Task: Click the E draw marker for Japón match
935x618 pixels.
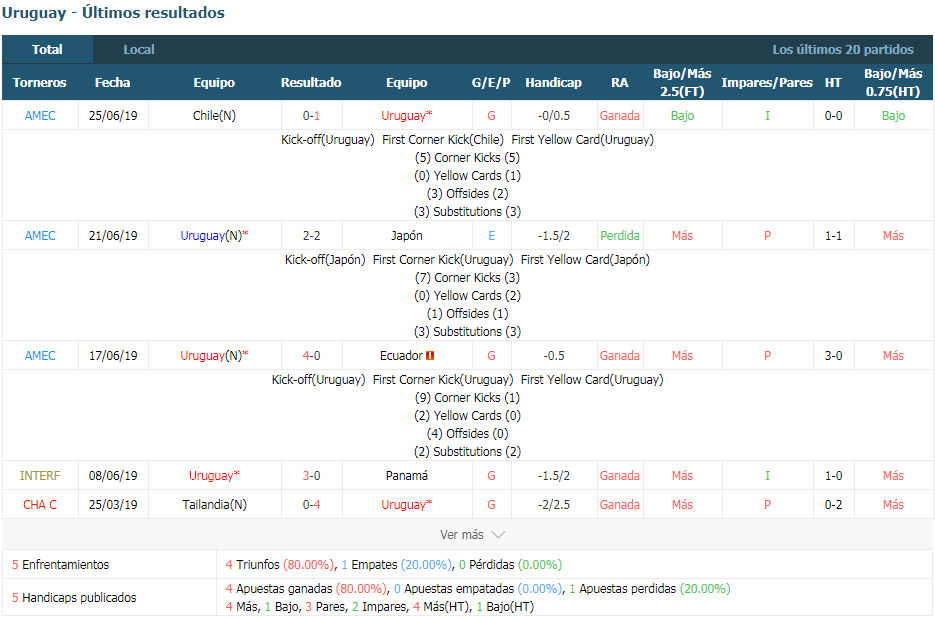Action: tap(491, 236)
